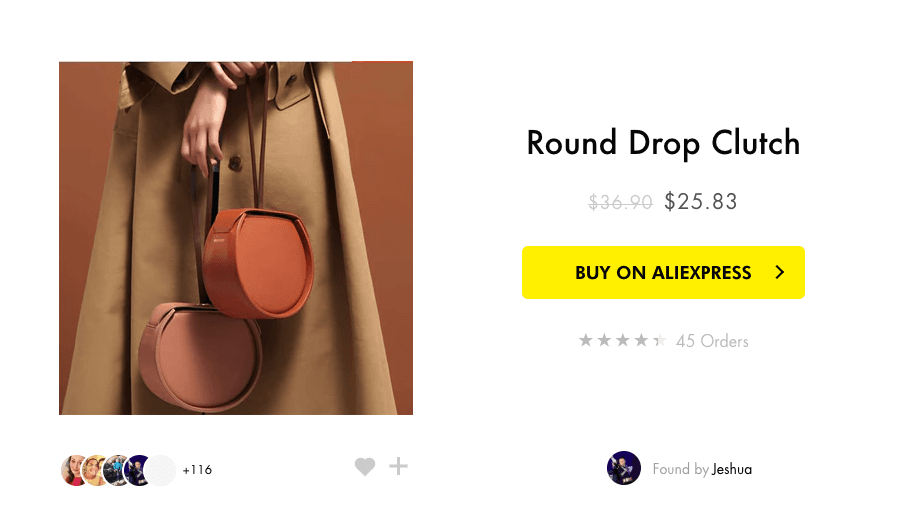Screen dimensions: 903x520
Task: Show the +116 additional likers
Action: [x=197, y=470]
